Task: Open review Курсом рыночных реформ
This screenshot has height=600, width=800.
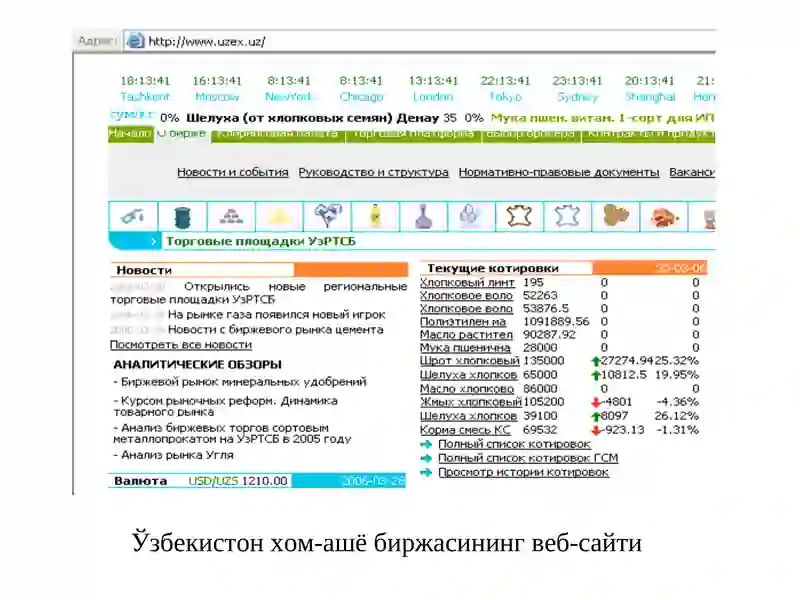Action: (x=225, y=406)
